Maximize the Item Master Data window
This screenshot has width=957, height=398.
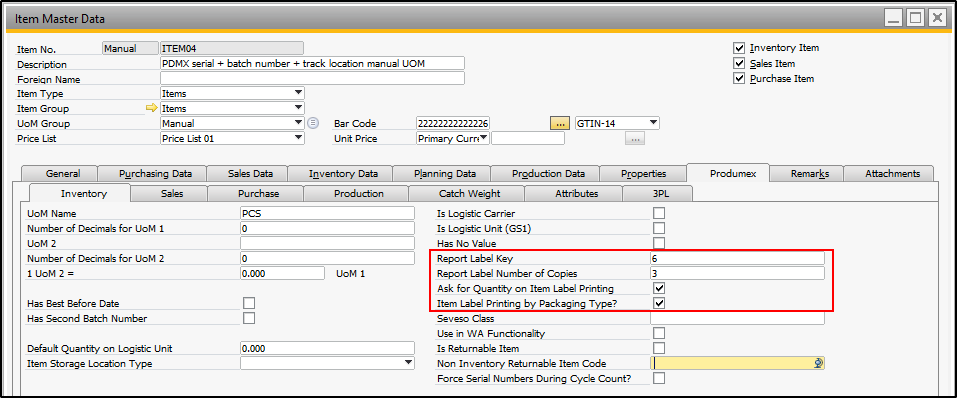(x=915, y=18)
